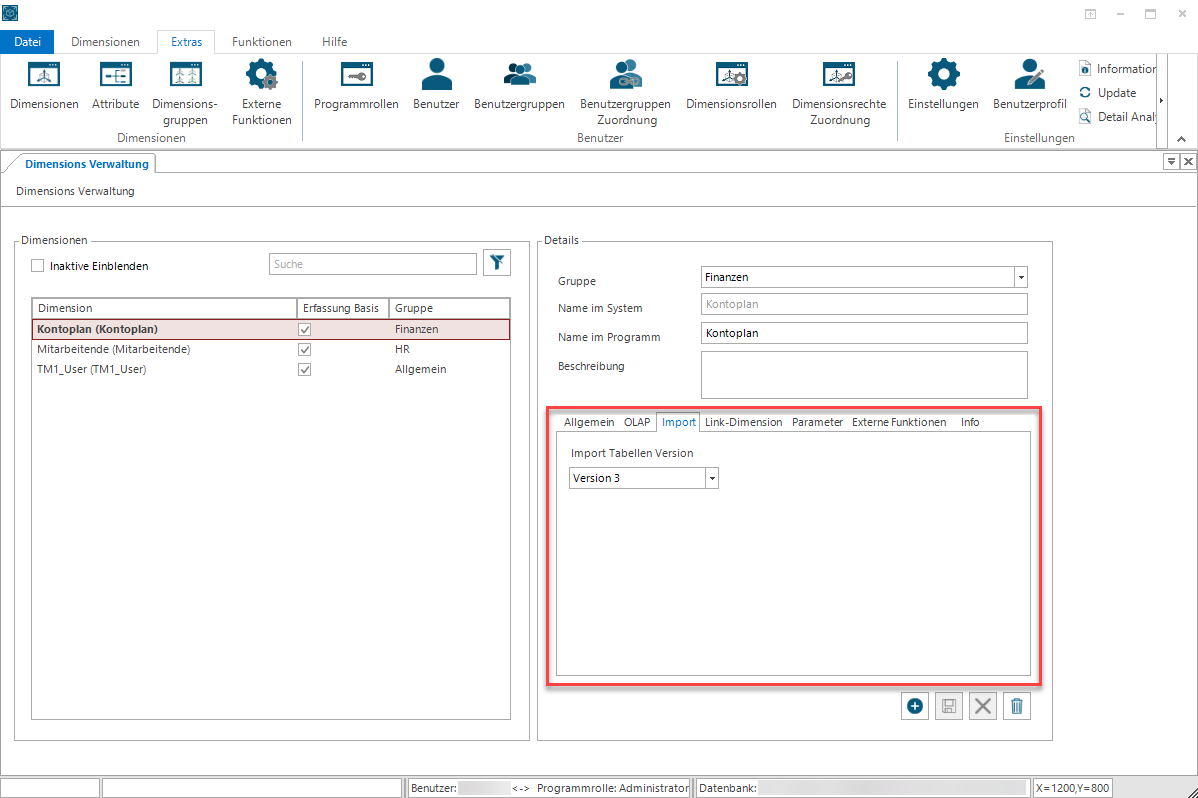This screenshot has height=798, width=1198.
Task: Open the Parameter details tab
Action: (818, 422)
